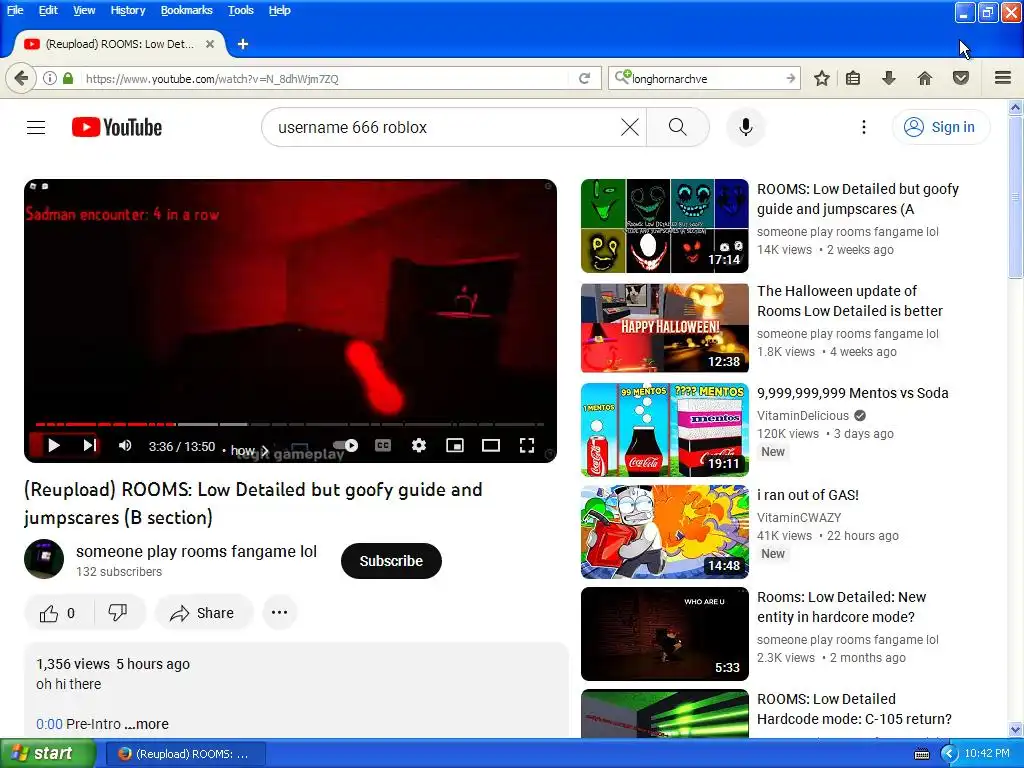Image resolution: width=1024 pixels, height=768 pixels.
Task: Open '9,999,999,999 Mentos vs Soda' title
Action: pos(852,393)
